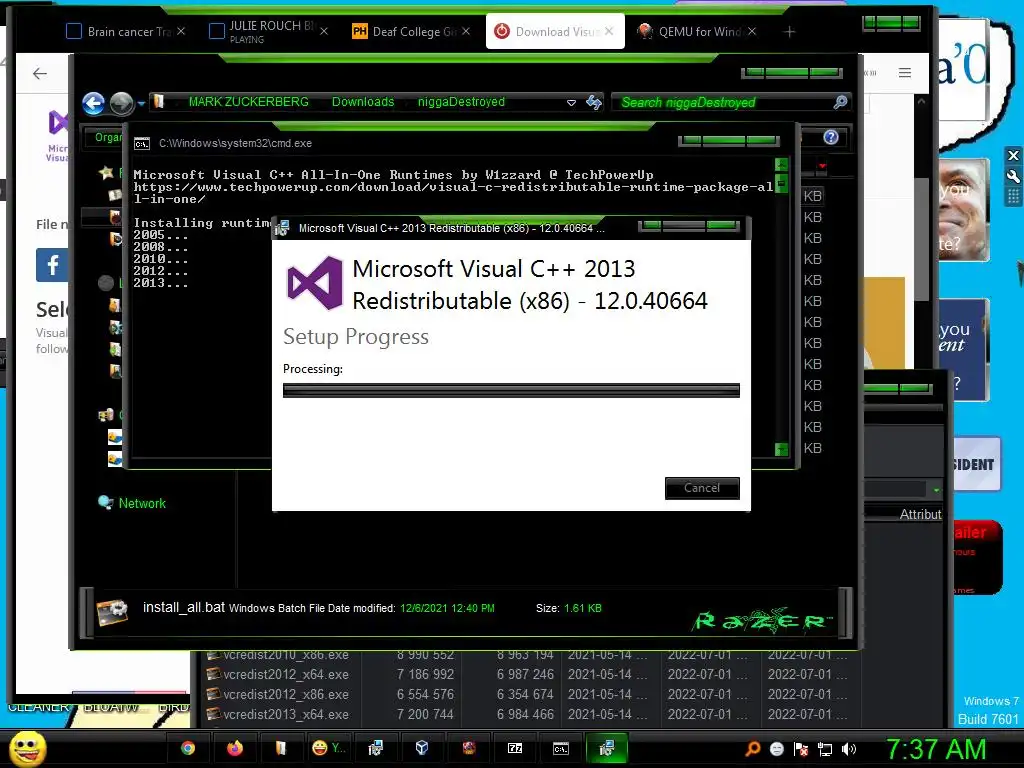The height and width of the screenshot is (768, 1024).
Task: Cancel the Visual C++ 2013 setup
Action: [702, 488]
